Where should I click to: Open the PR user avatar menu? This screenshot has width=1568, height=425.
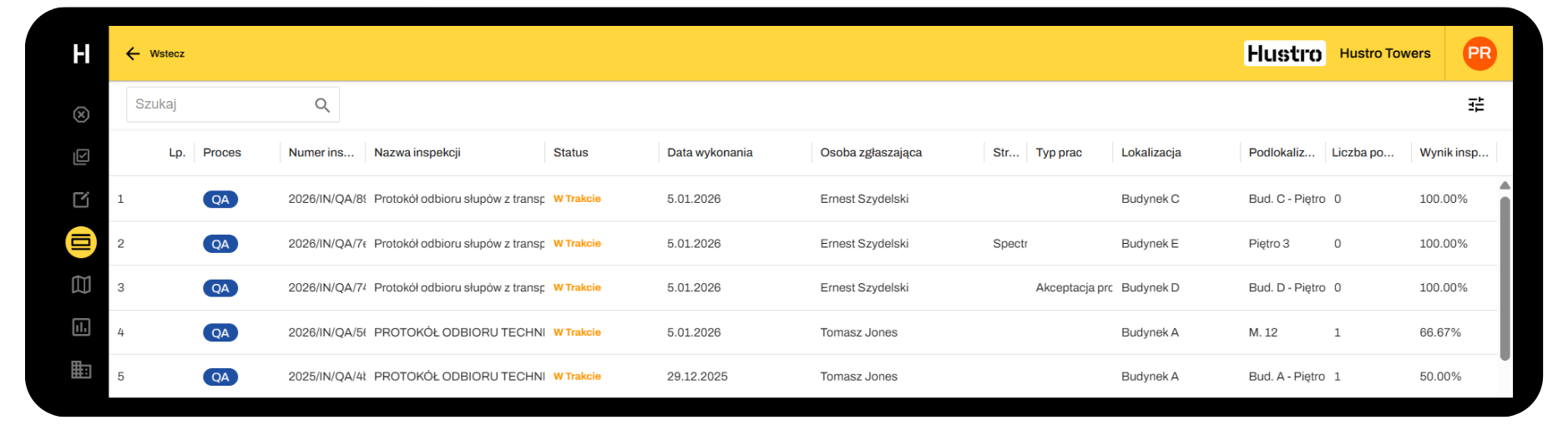pos(1479,53)
